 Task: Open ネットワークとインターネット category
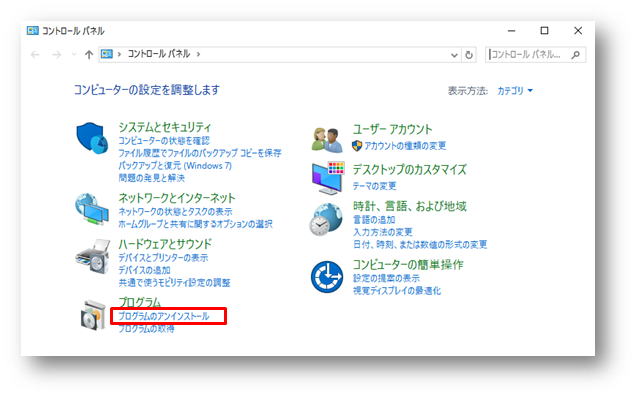(177, 198)
